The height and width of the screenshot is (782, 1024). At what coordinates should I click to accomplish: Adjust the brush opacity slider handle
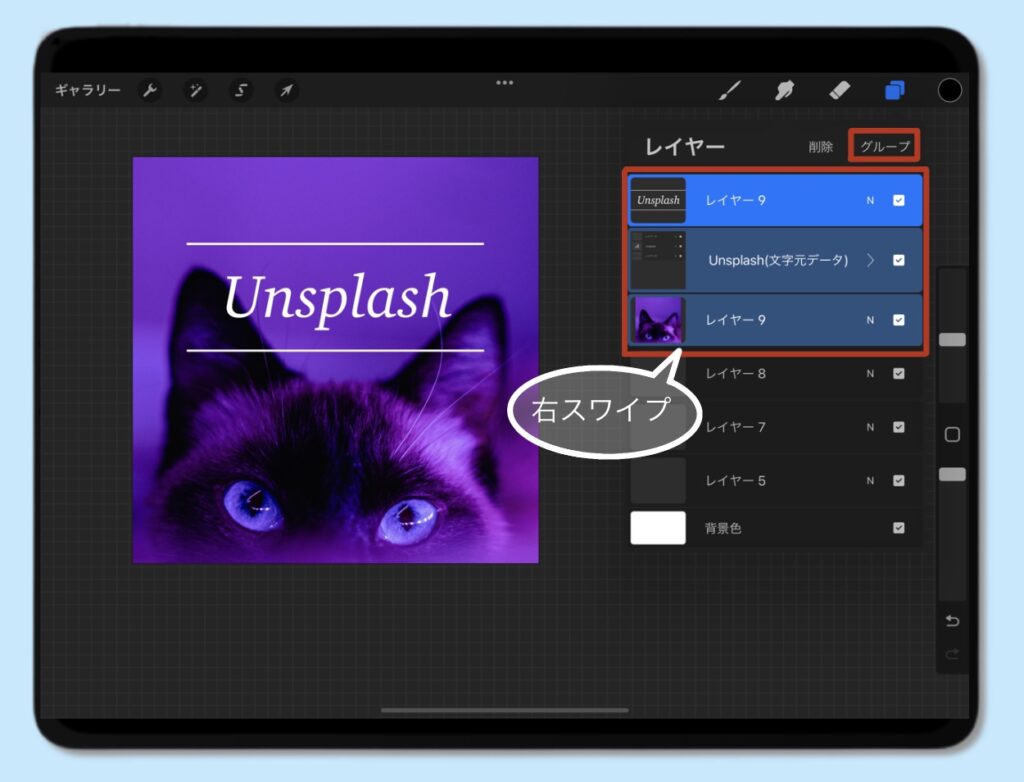pos(952,474)
